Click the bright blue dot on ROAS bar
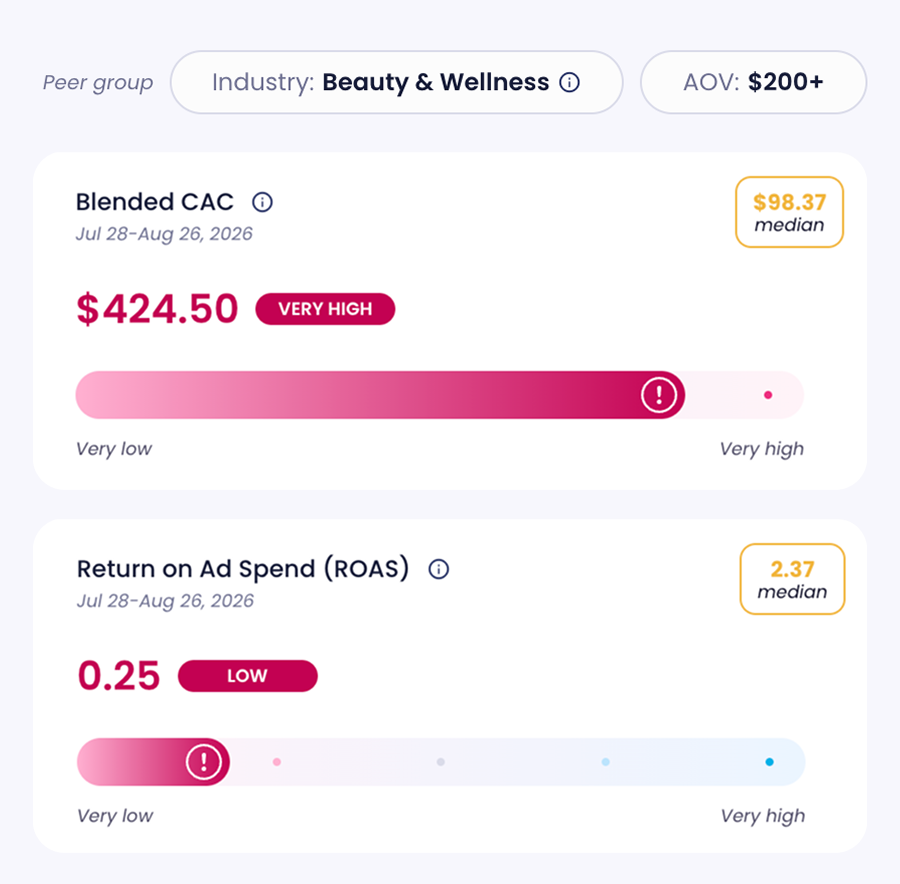900x884 pixels. 769,762
